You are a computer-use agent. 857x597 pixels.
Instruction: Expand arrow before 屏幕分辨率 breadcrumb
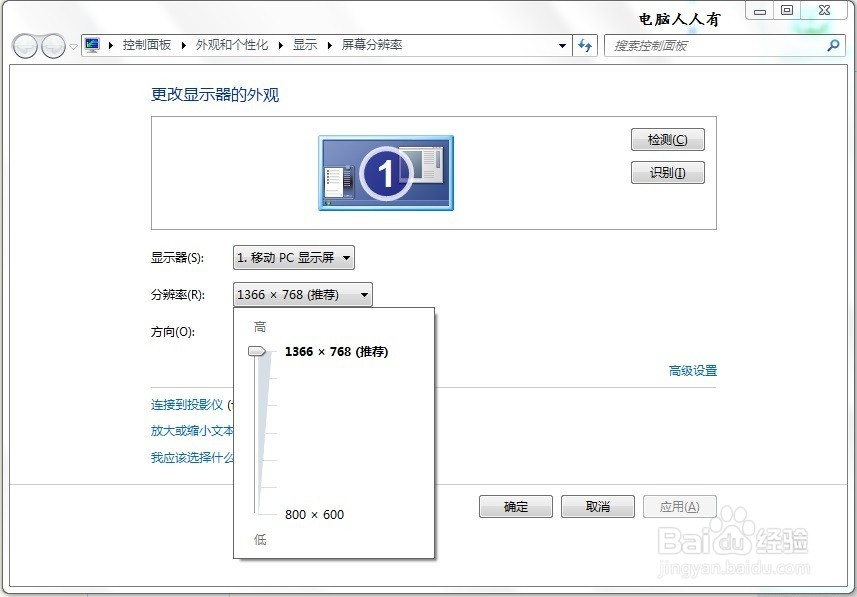(330, 45)
